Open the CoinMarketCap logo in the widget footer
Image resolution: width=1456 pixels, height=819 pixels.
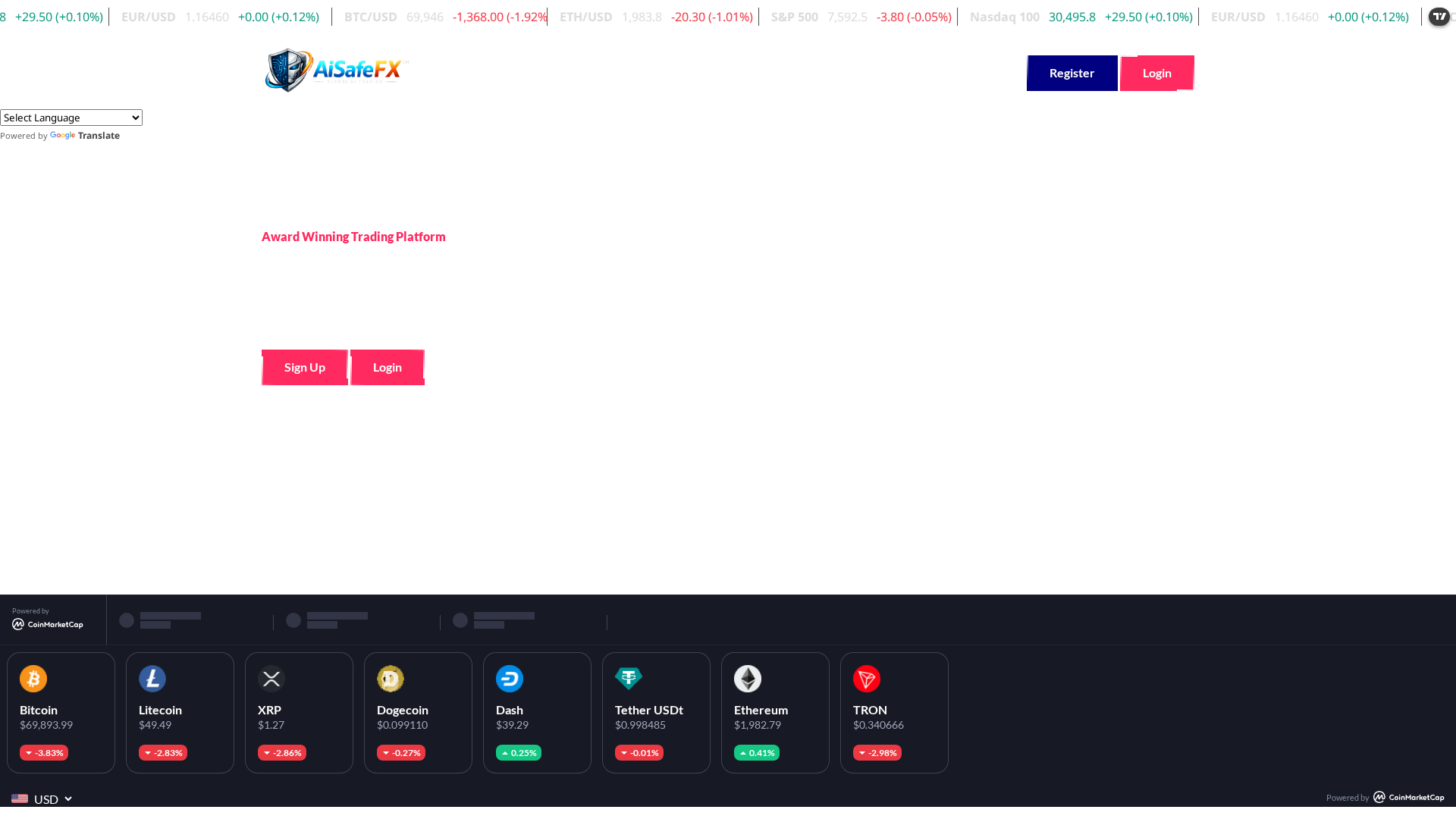1409,797
